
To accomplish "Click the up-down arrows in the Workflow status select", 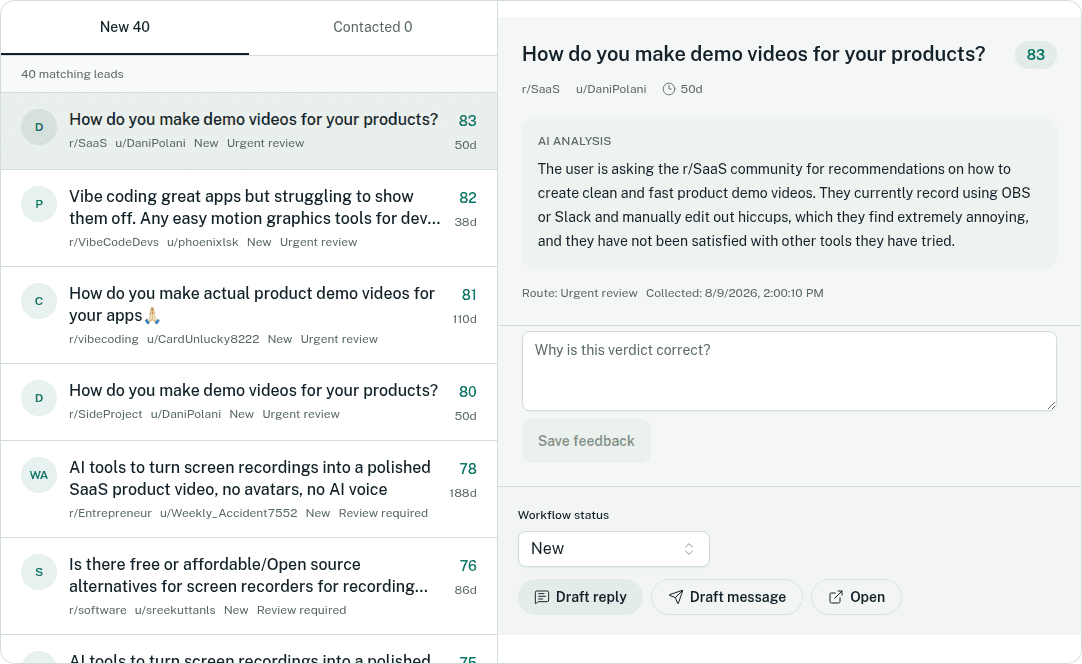I will click(x=689, y=549).
